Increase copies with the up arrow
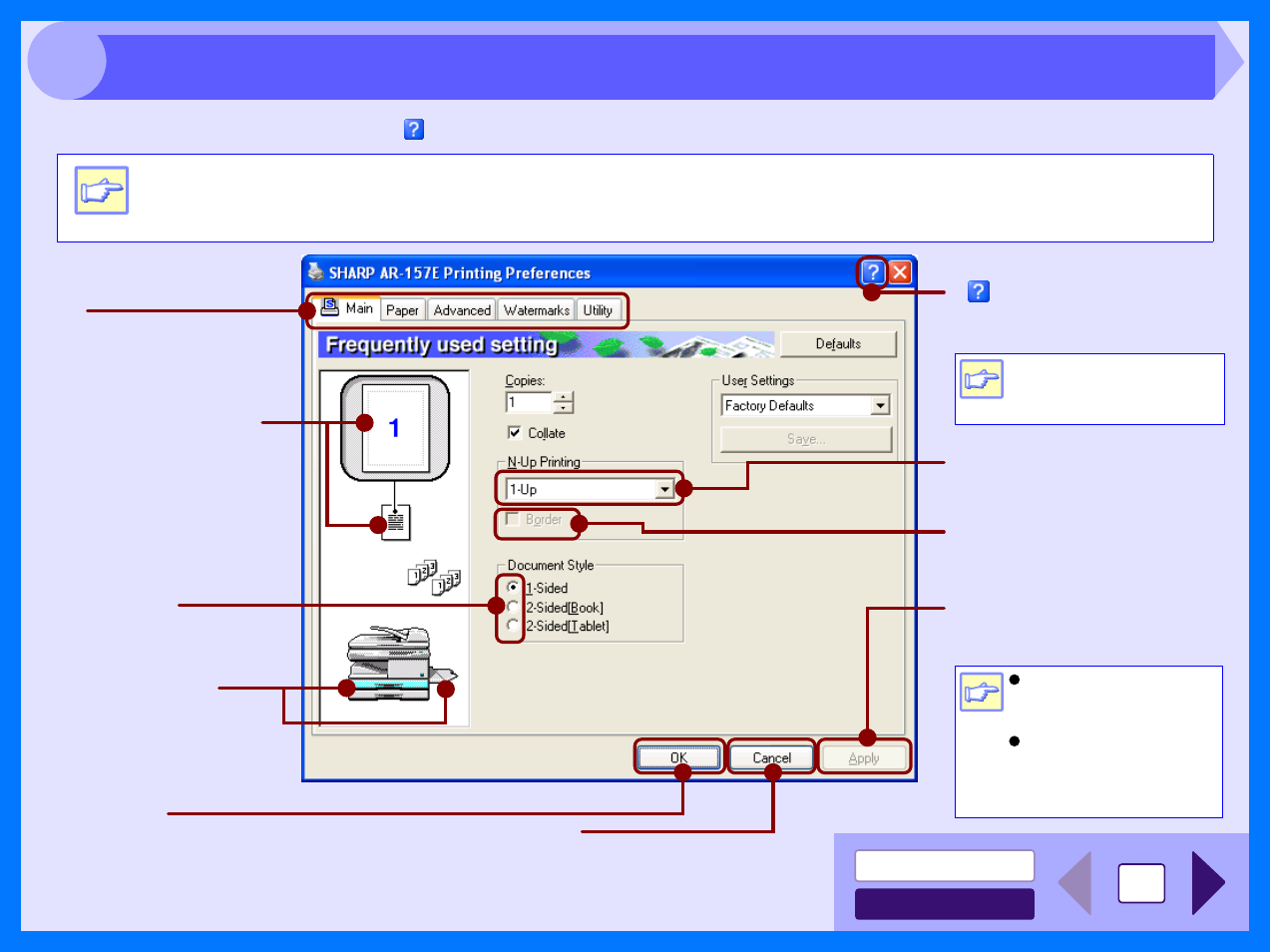Image resolution: width=1270 pixels, height=952 pixels. pos(564,397)
